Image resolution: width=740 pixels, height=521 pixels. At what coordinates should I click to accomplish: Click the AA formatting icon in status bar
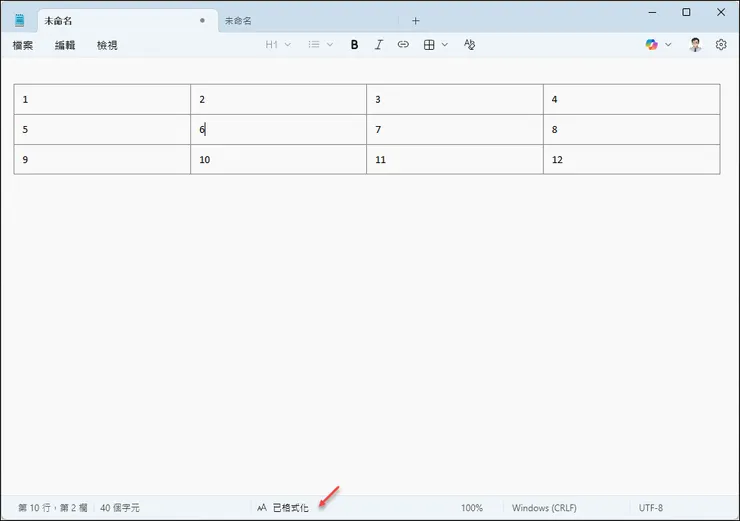(x=262, y=508)
